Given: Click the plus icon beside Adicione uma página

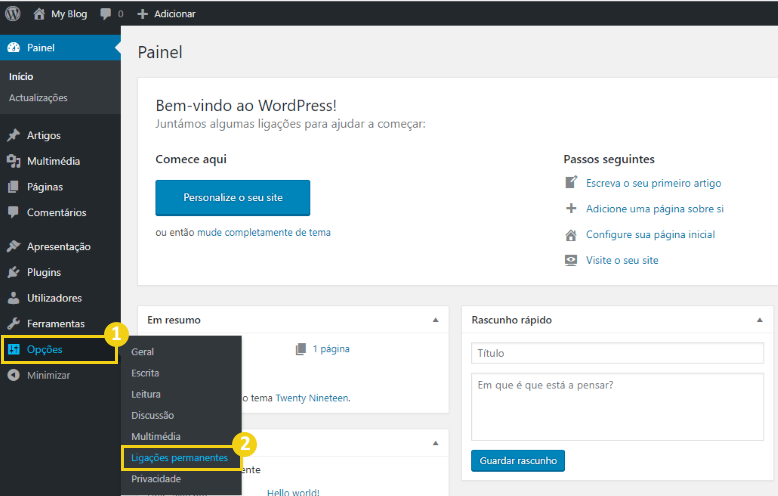Looking at the screenshot, I should click(571, 208).
